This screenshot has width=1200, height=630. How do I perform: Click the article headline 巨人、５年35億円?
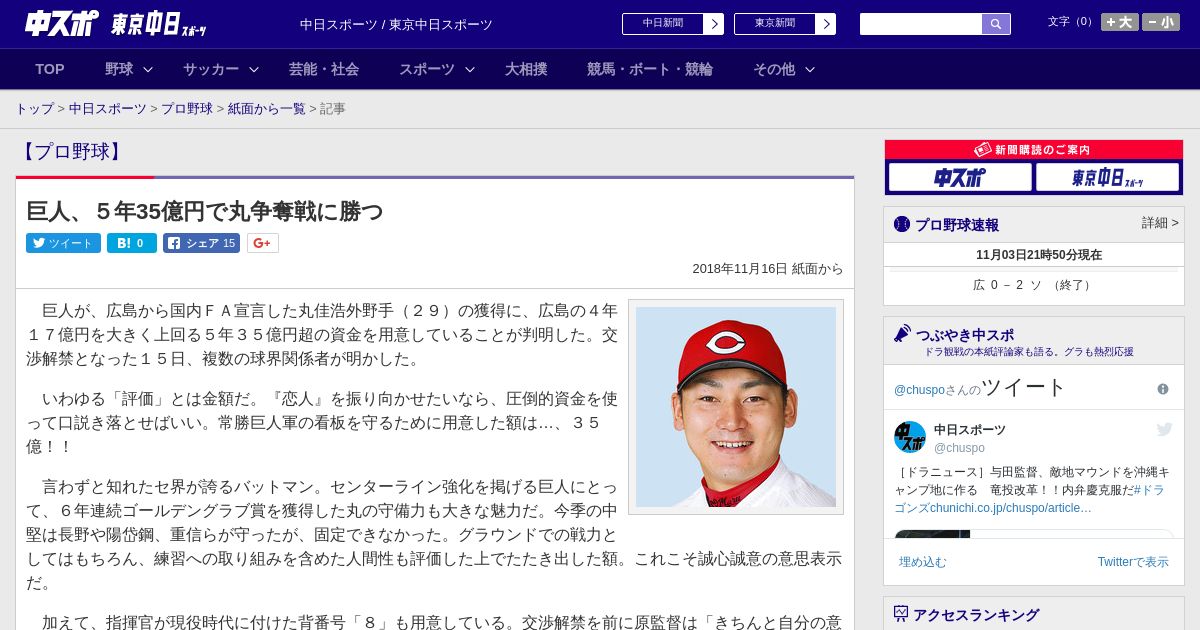(x=205, y=211)
